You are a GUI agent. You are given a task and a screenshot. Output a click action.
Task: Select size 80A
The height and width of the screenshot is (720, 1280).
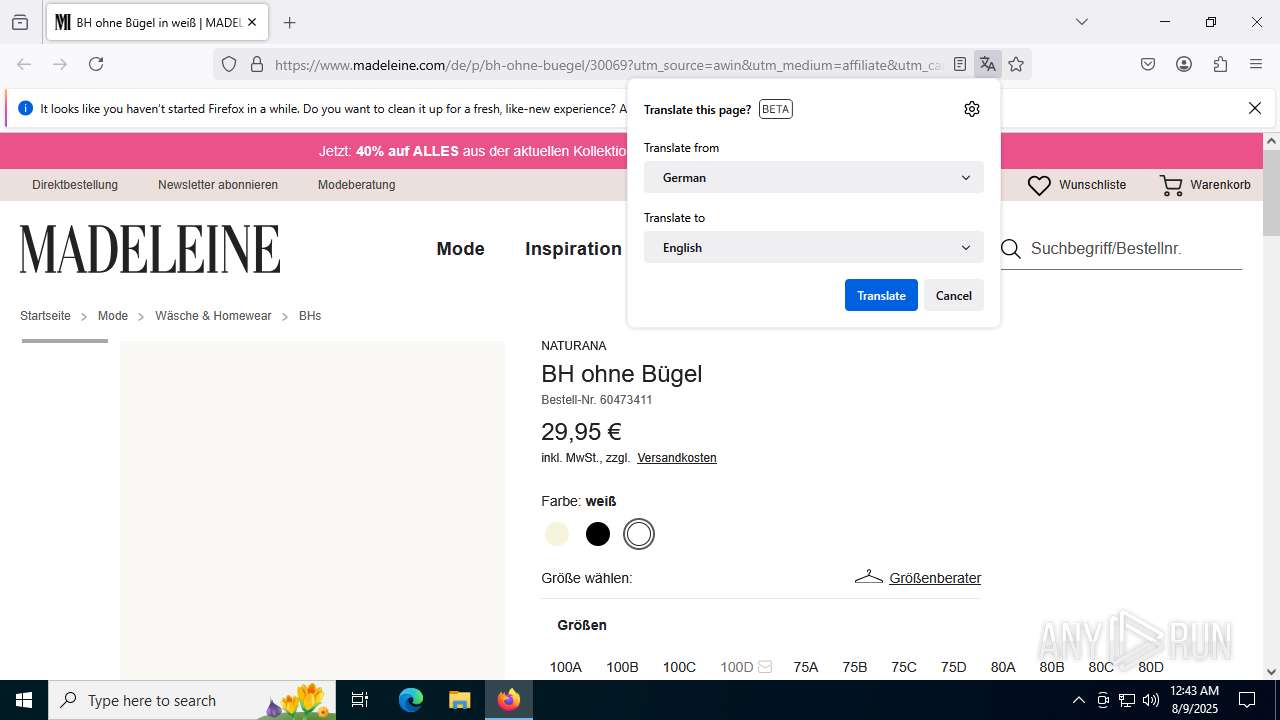point(1003,667)
